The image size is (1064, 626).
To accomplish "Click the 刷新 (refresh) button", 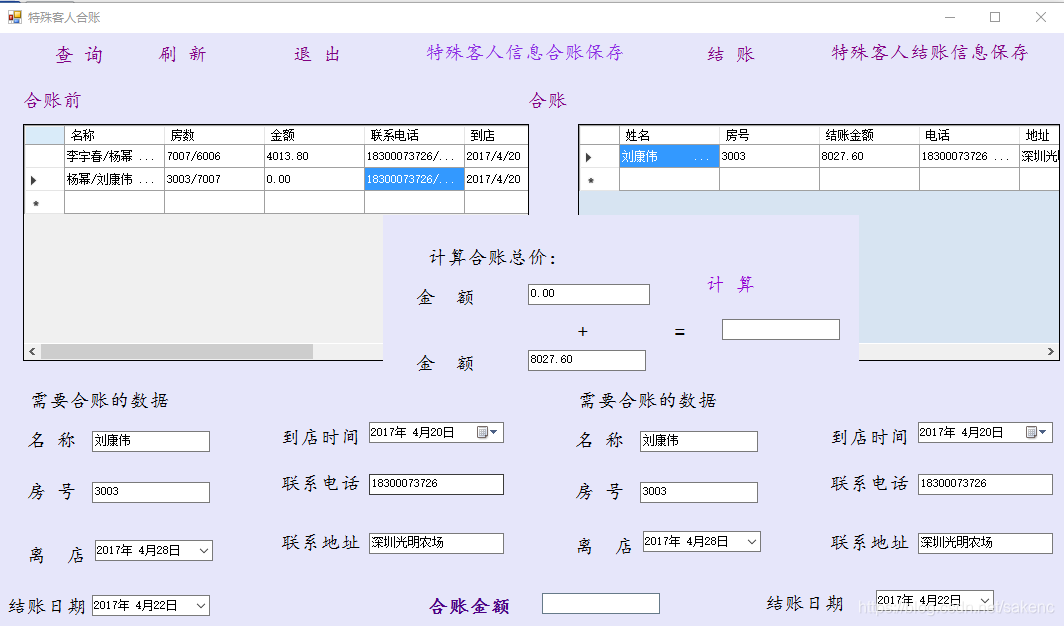I will 182,54.
